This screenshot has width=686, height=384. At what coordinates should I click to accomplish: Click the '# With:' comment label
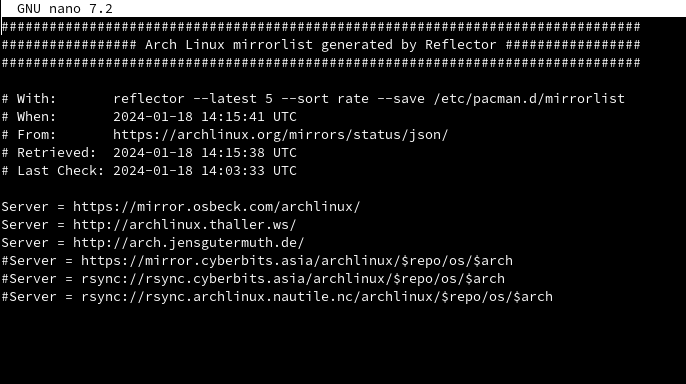(29, 98)
